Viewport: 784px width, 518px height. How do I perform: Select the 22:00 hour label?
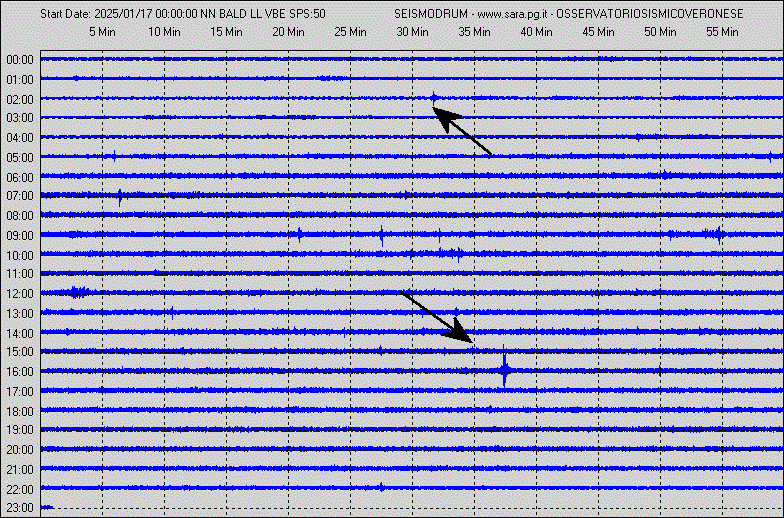click(20, 490)
